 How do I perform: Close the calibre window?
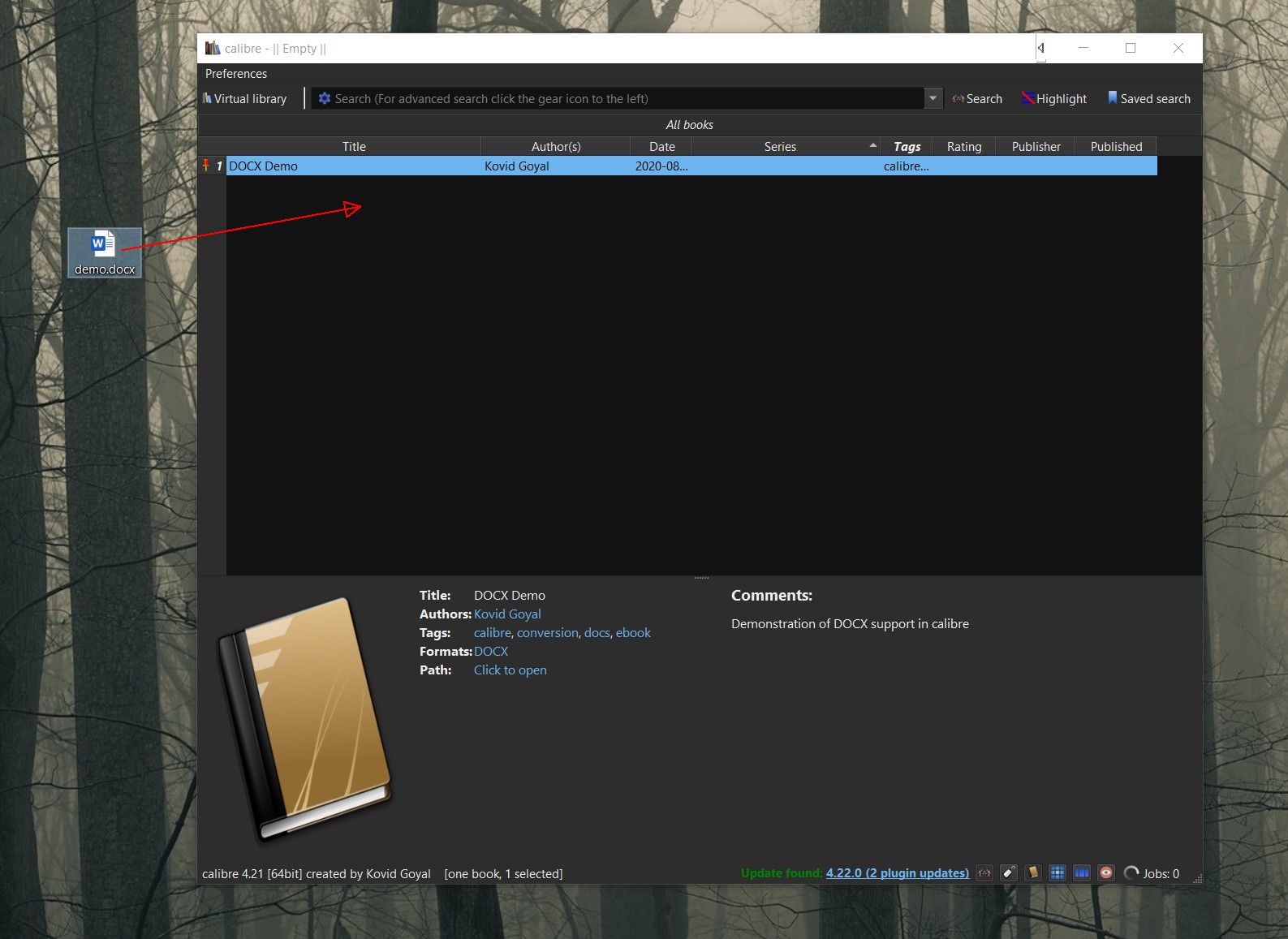tap(1178, 48)
